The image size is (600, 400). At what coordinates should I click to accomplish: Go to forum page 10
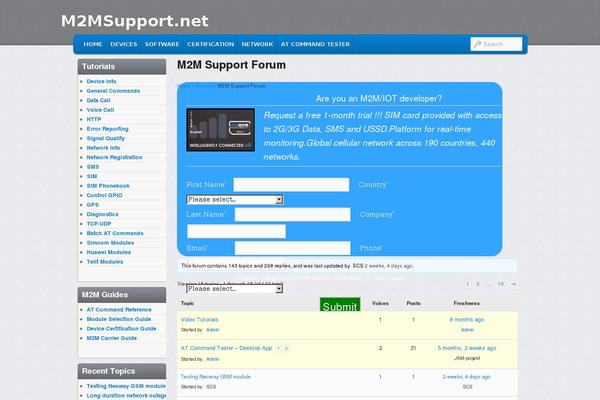click(501, 284)
